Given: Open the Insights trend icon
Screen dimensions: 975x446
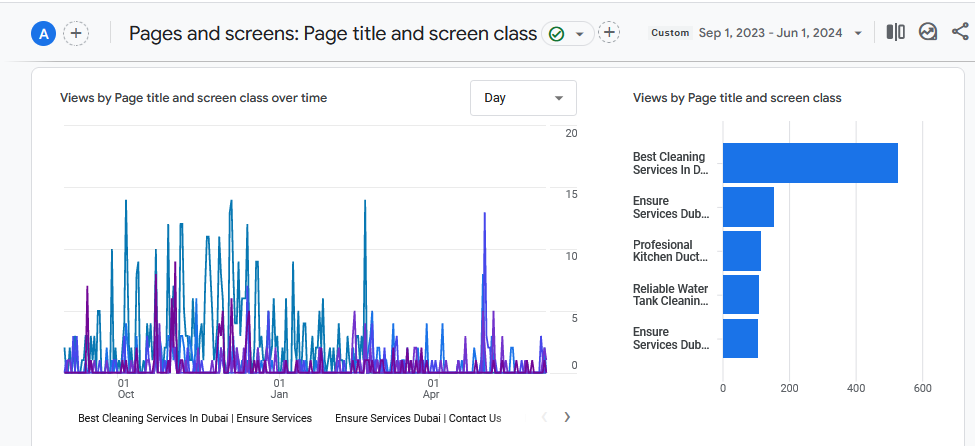Looking at the screenshot, I should click(x=928, y=33).
